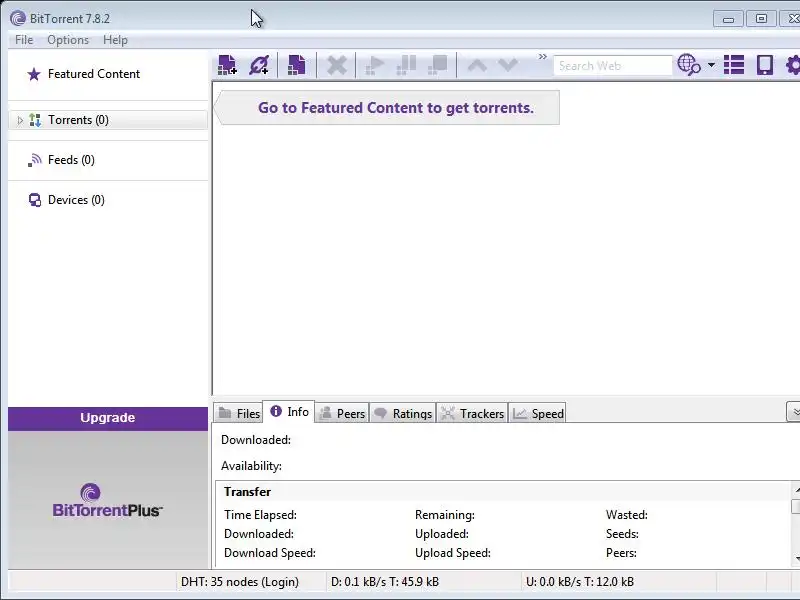Expand the Torrents (0) tree node
The image size is (800, 600).
click(x=20, y=120)
